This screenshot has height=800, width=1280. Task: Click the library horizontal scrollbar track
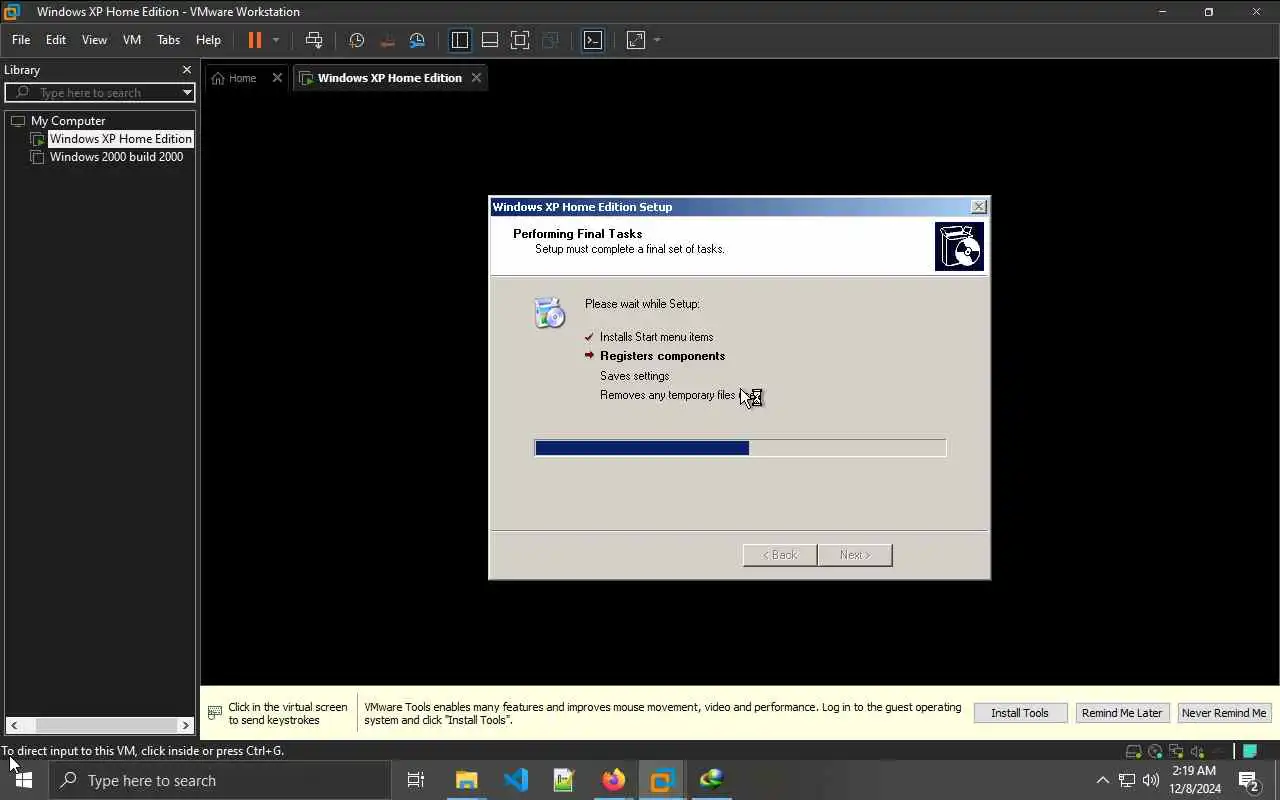tap(100, 725)
